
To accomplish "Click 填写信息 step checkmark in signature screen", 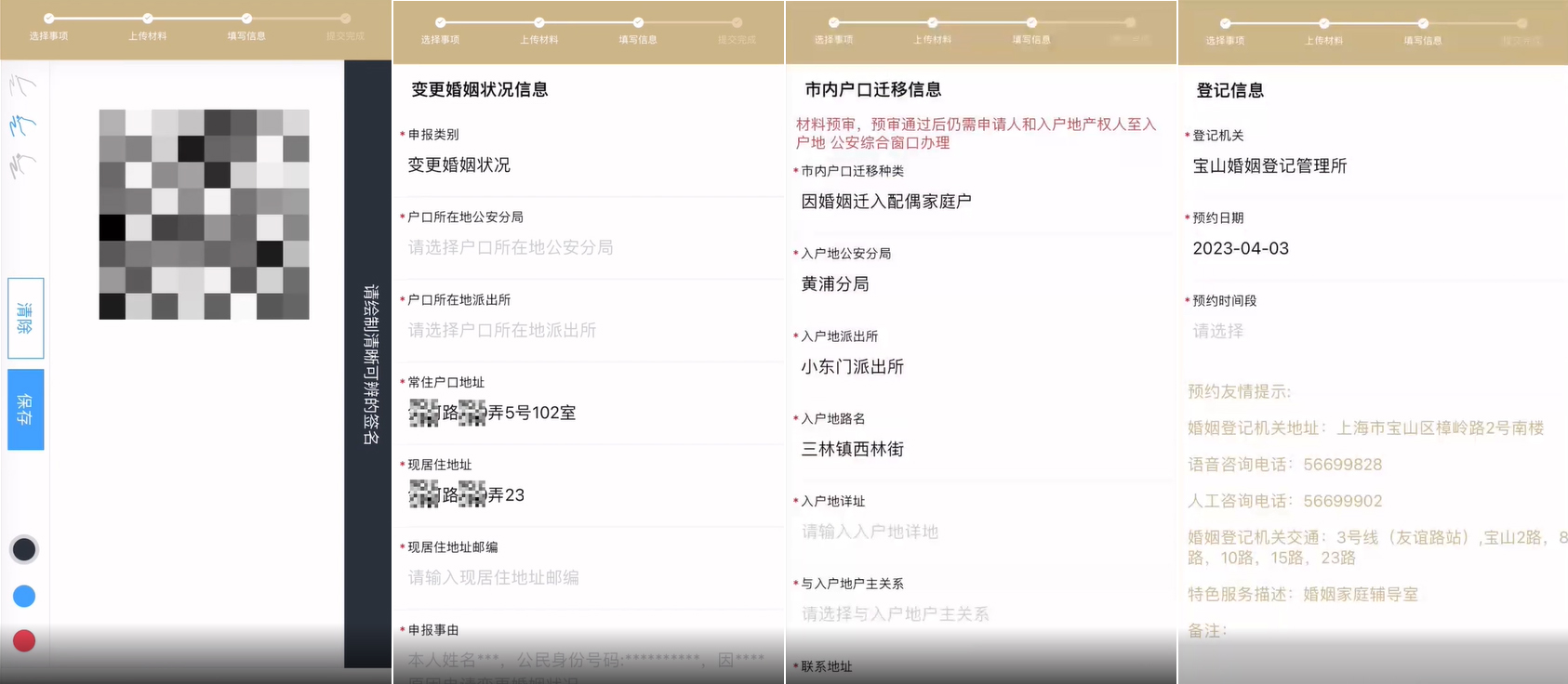I will pyautogui.click(x=246, y=19).
